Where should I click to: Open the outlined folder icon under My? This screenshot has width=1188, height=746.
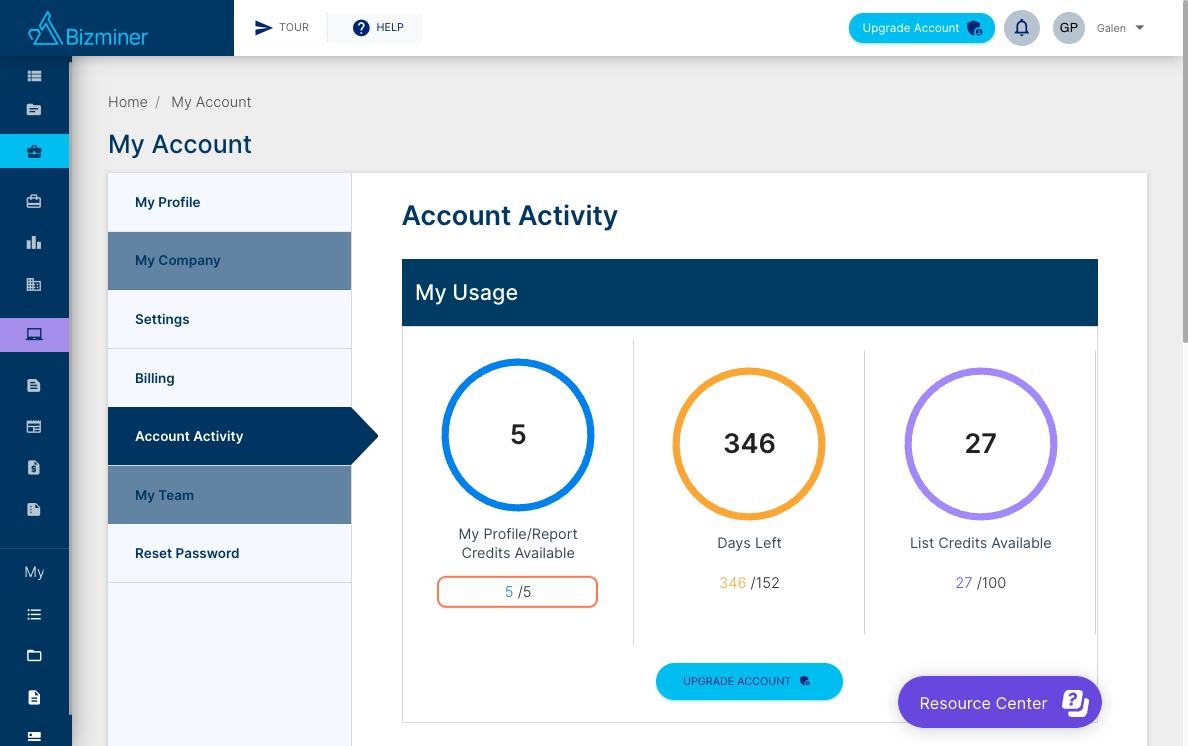[34, 656]
